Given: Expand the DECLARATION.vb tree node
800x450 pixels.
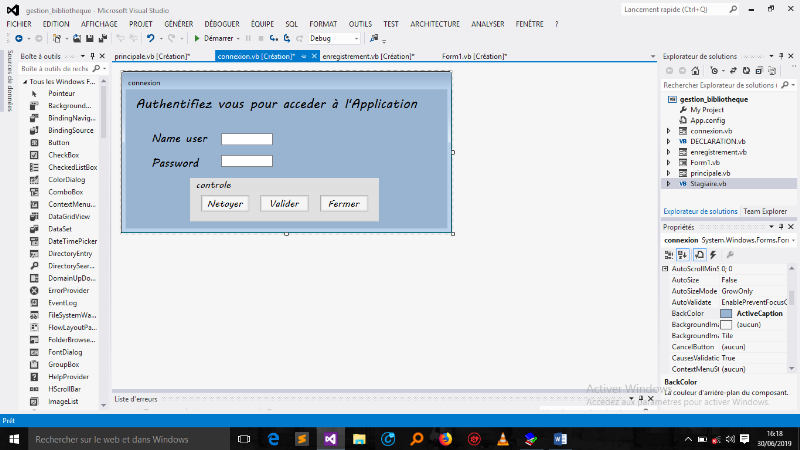Looking at the screenshot, I should click(668, 141).
